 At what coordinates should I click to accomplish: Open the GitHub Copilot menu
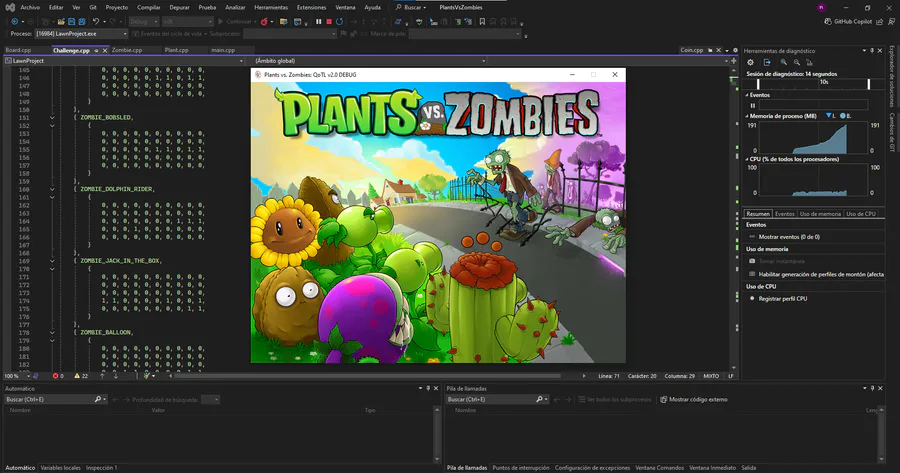coord(848,22)
